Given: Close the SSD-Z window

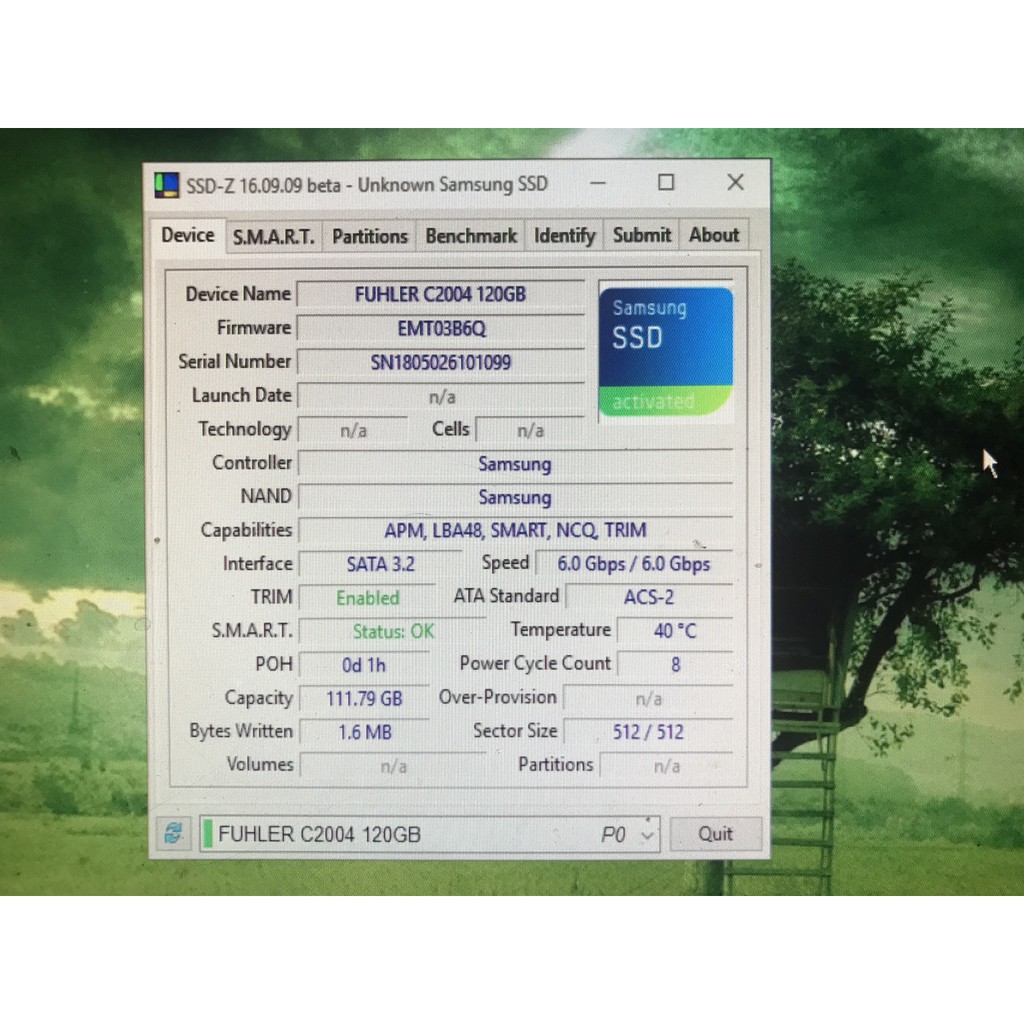Looking at the screenshot, I should point(735,182).
